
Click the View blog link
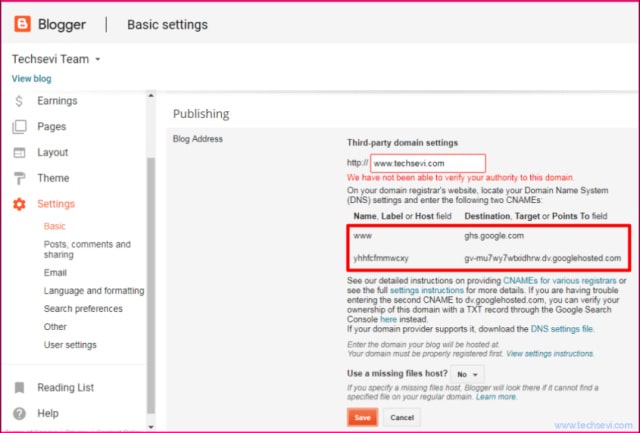pyautogui.click(x=31, y=79)
